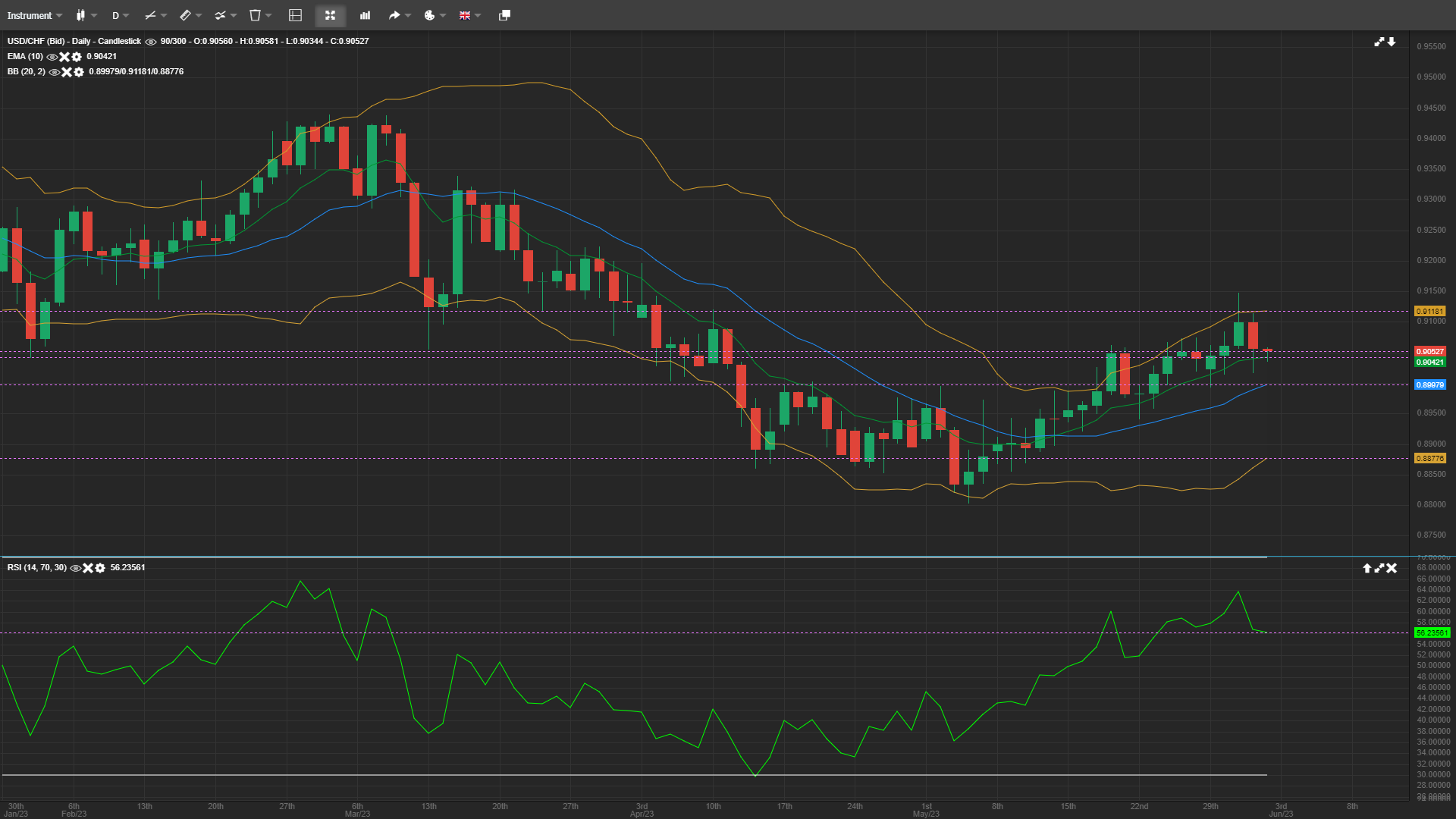
Task: Click the 0.95000 price axis label
Action: 1431,77
